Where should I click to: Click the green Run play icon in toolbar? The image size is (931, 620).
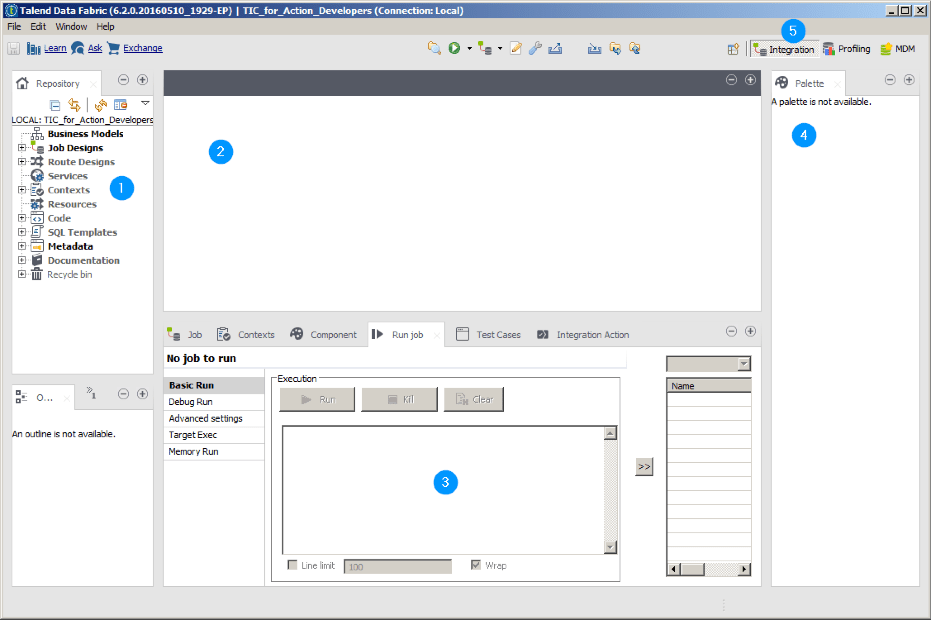pos(454,48)
